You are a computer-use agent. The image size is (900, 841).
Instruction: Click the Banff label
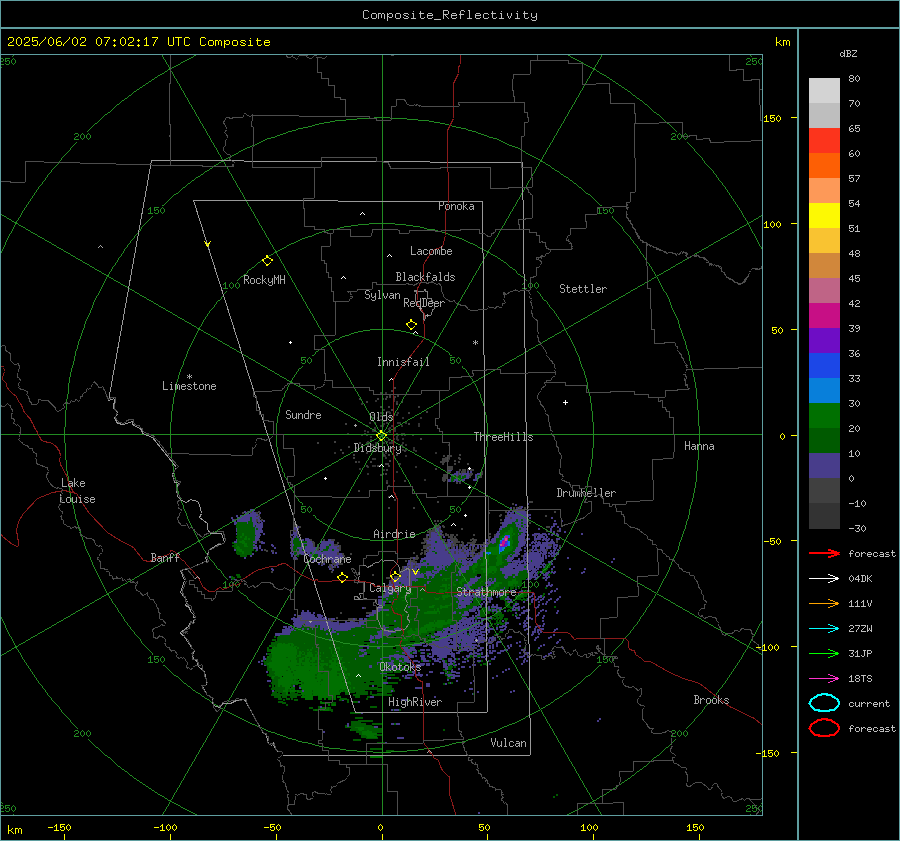click(165, 557)
